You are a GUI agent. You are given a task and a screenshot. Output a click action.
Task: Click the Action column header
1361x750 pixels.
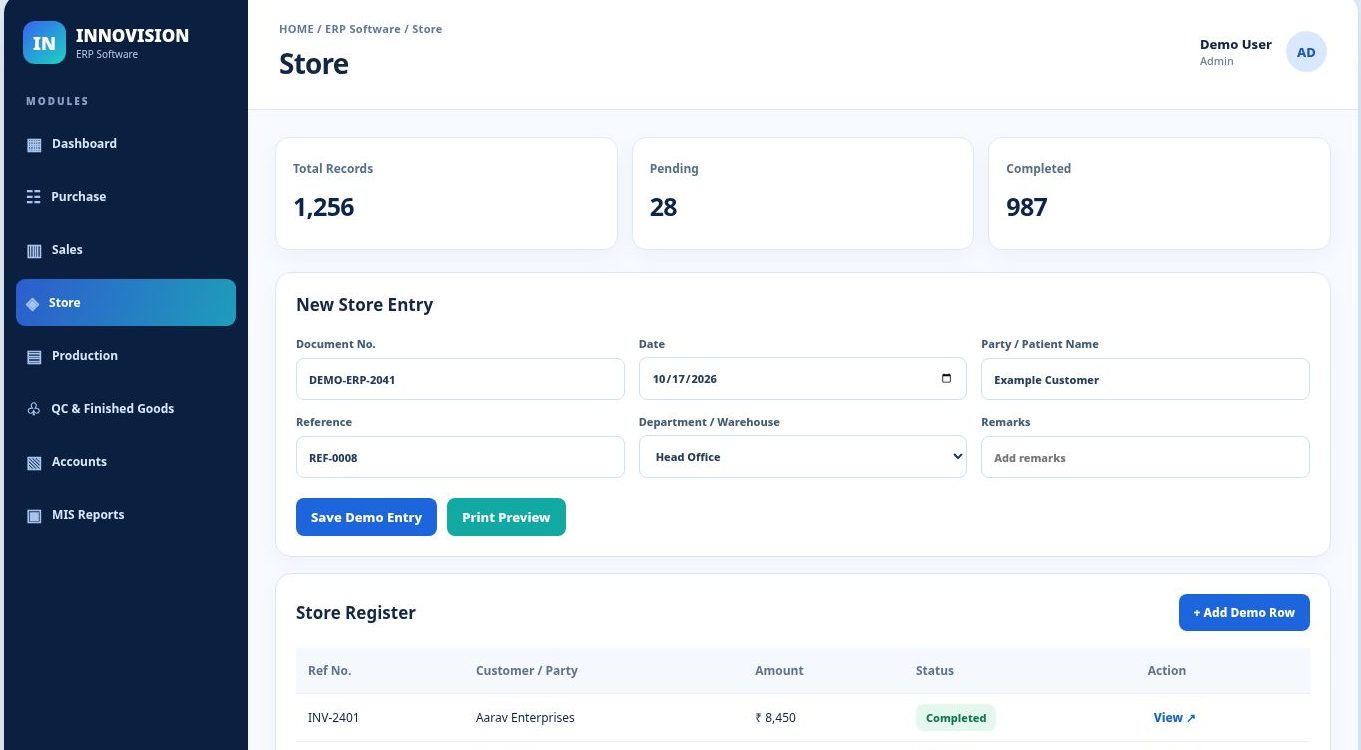pyautogui.click(x=1167, y=671)
